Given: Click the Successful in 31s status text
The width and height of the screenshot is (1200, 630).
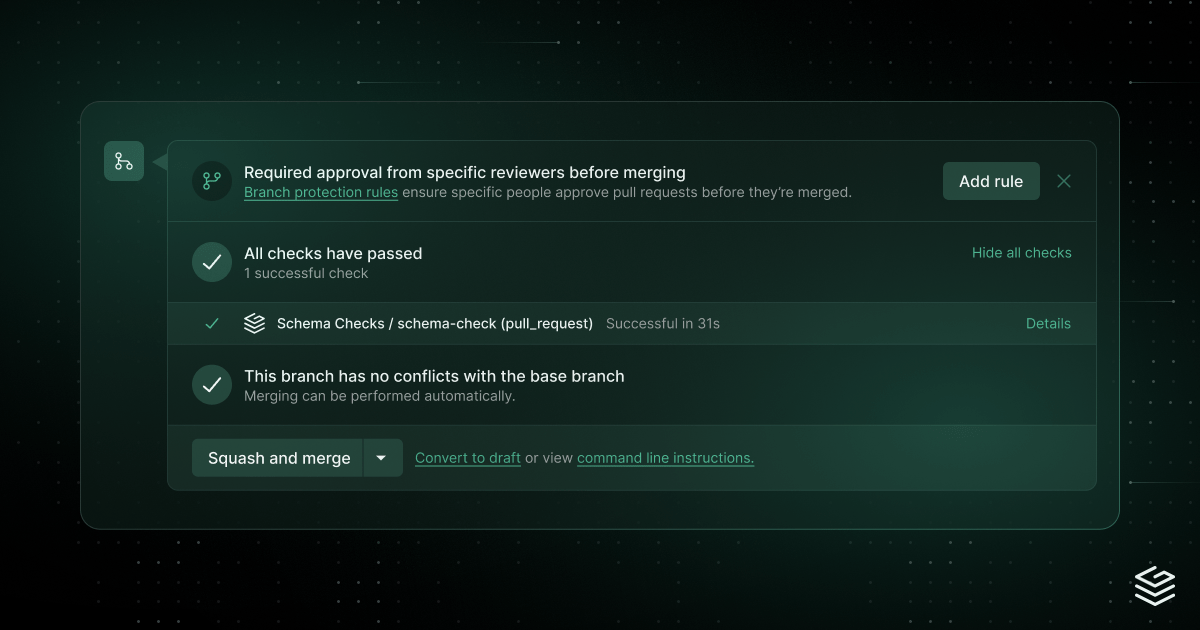Looking at the screenshot, I should click(663, 324).
